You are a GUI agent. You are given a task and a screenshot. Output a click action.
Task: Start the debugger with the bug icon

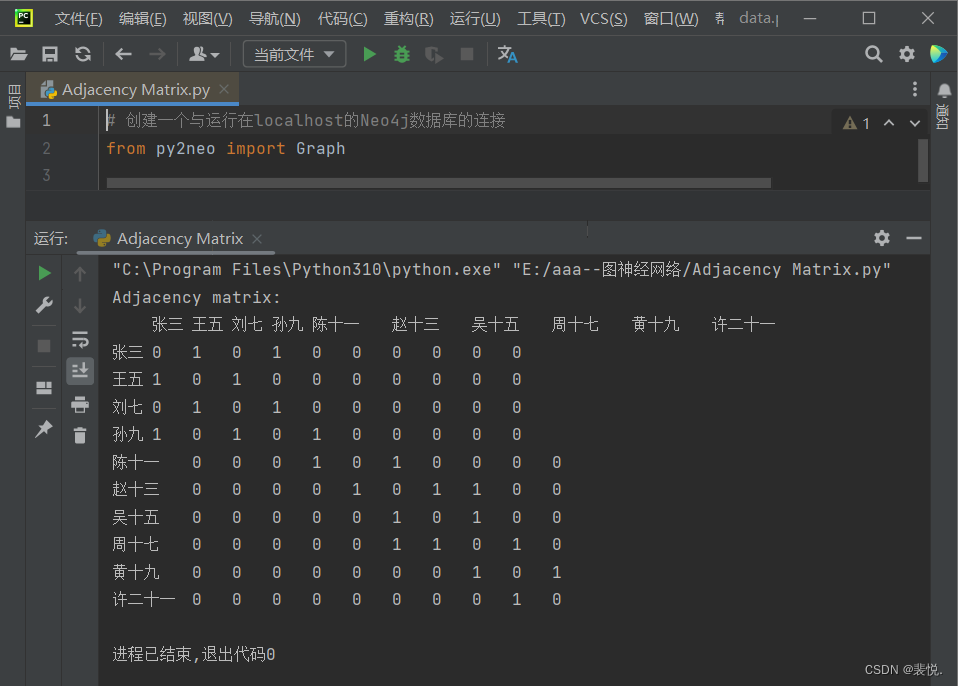pos(401,55)
